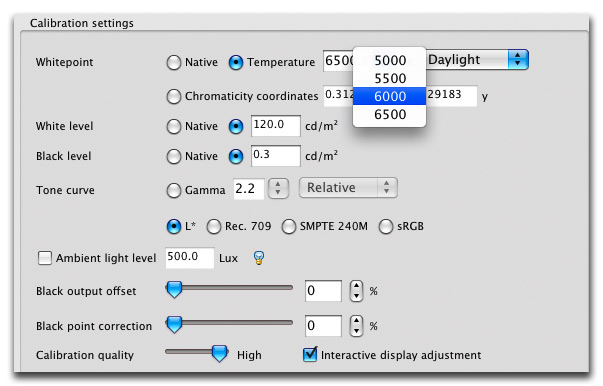Click the High quality label

tap(249, 355)
